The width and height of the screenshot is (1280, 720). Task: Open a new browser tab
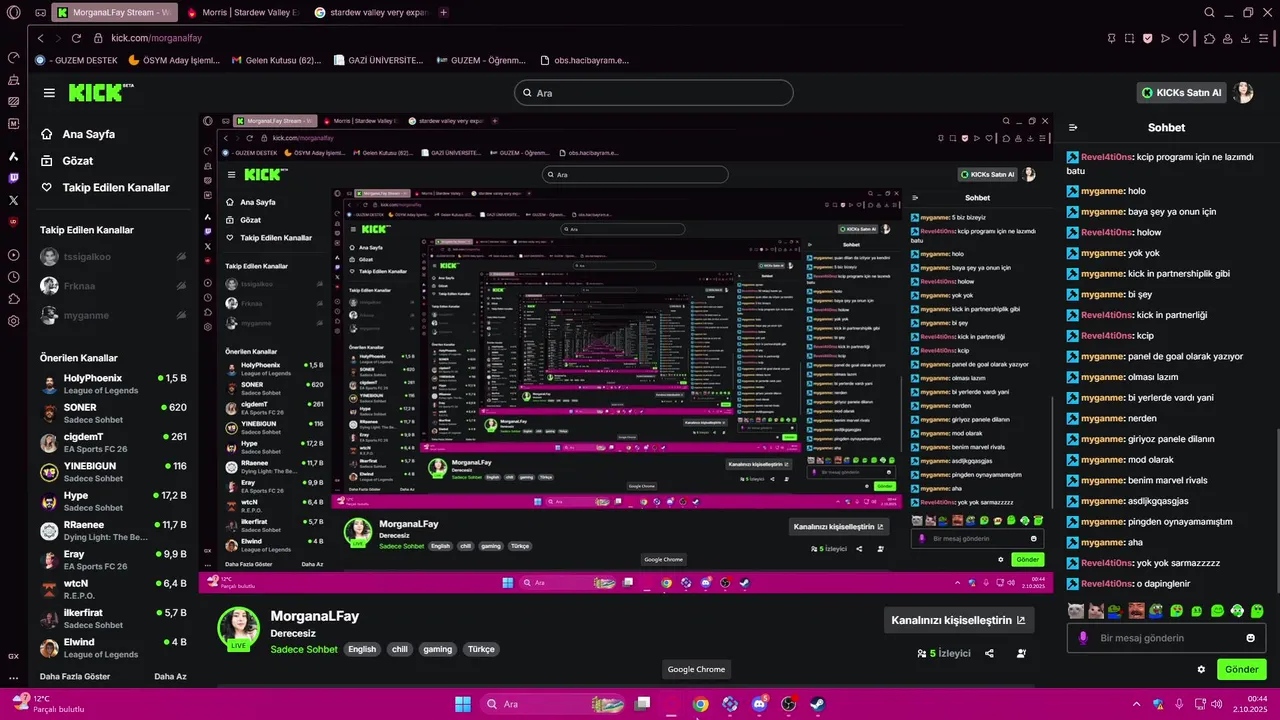point(444,13)
